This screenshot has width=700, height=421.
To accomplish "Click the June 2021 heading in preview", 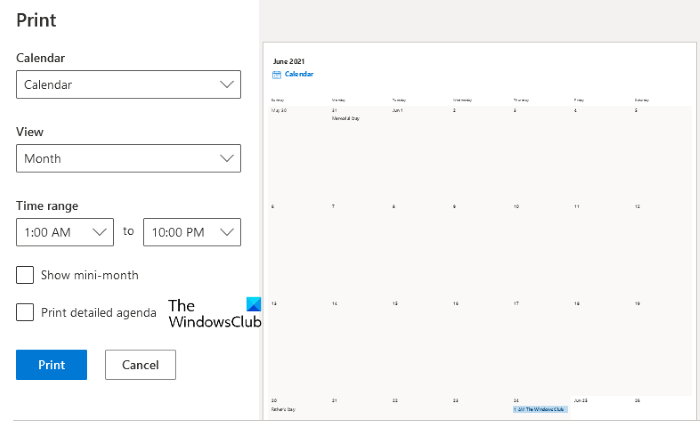I will 288,61.
